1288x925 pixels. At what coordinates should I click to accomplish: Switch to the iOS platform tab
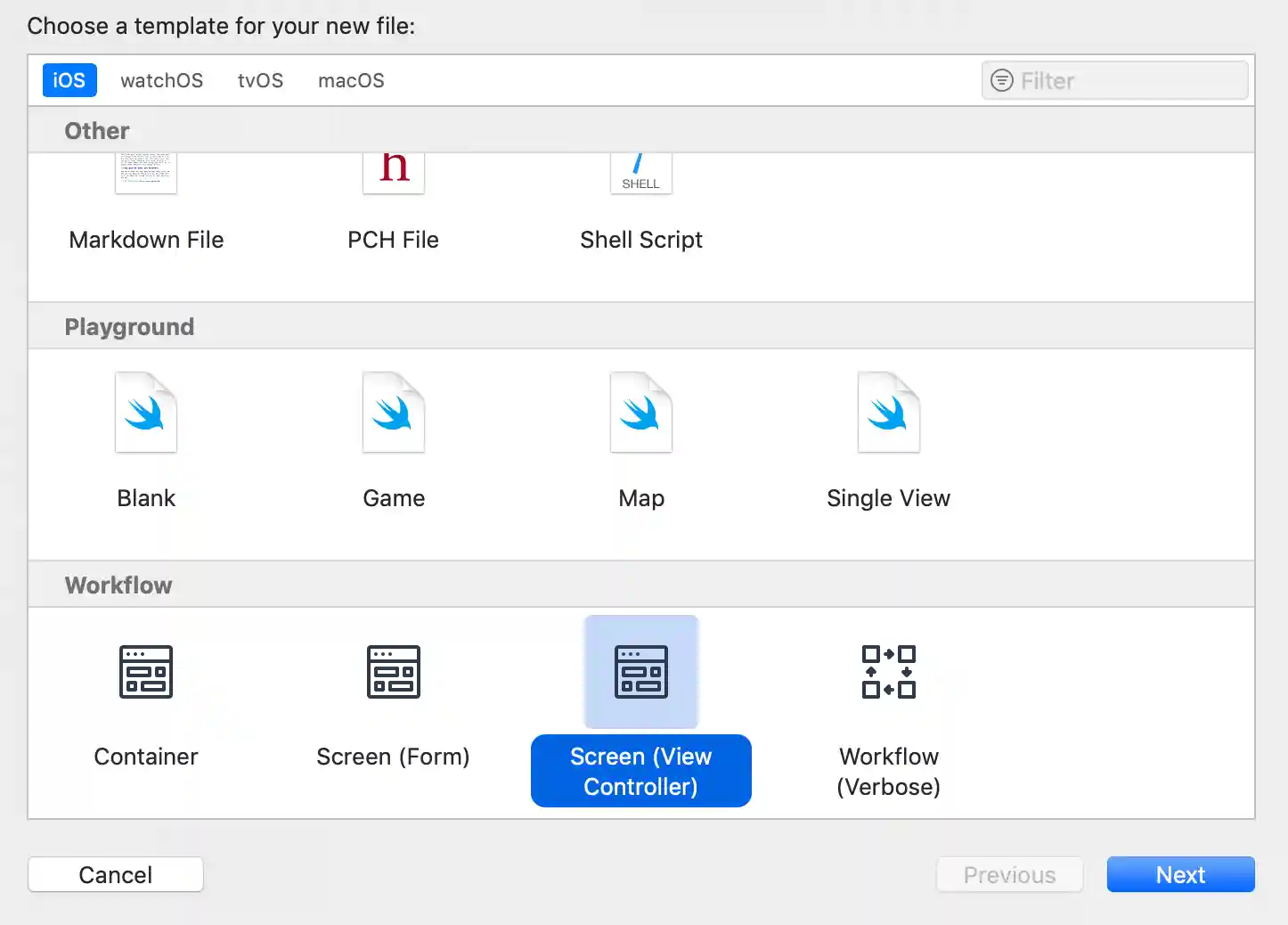[69, 80]
